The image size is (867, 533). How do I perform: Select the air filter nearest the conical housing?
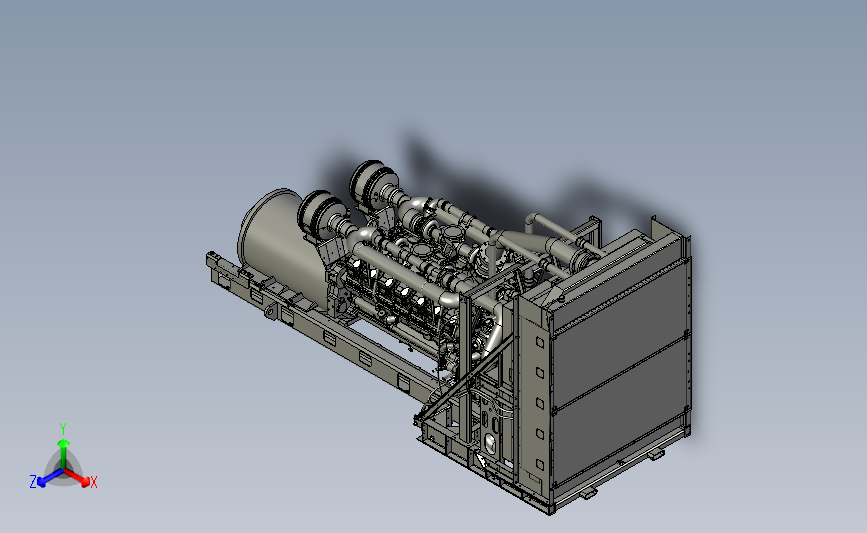tap(321, 215)
